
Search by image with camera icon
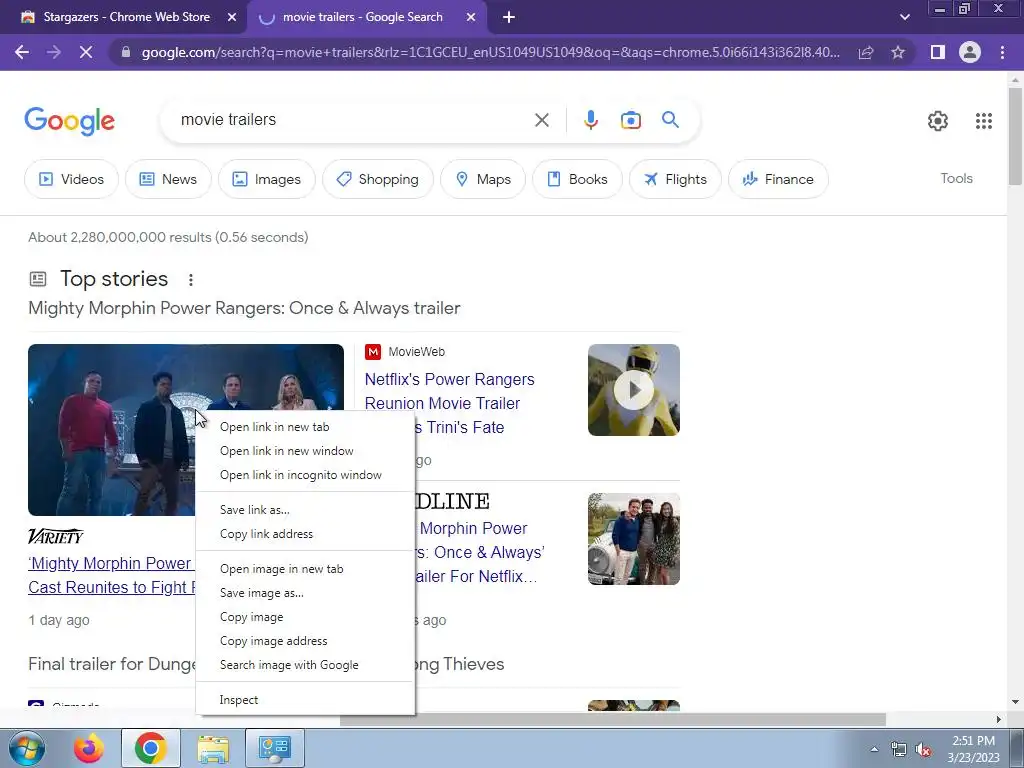pos(630,120)
